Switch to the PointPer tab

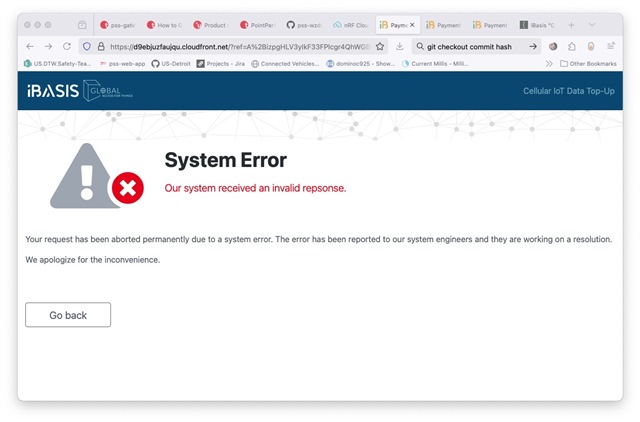(257, 25)
